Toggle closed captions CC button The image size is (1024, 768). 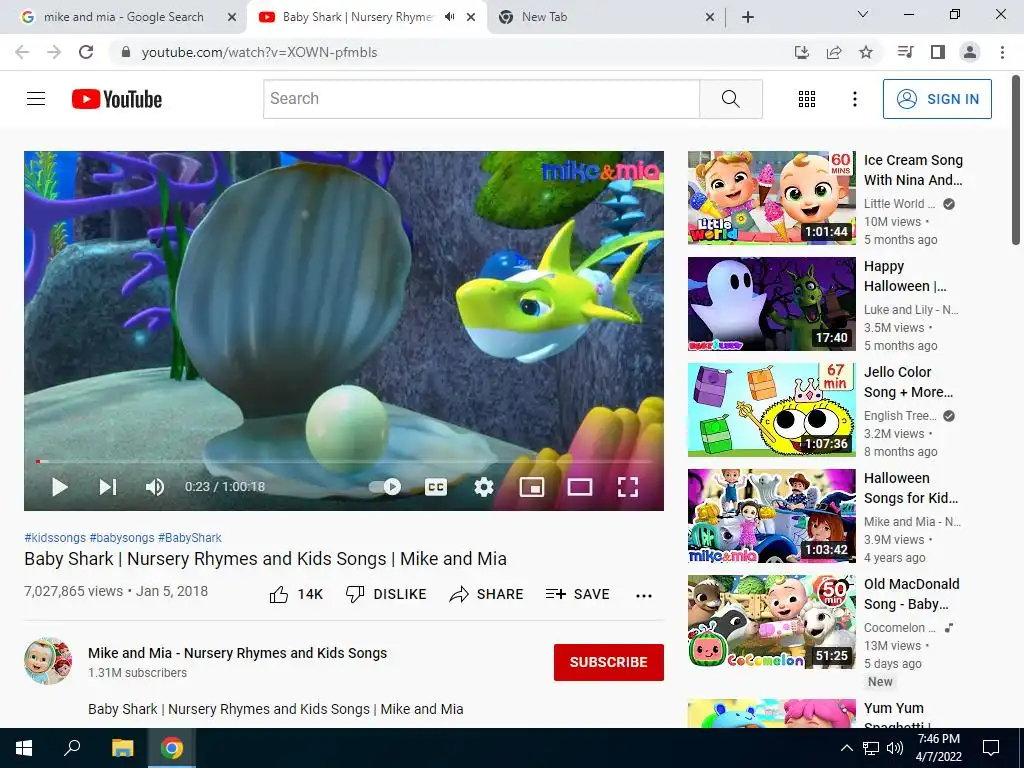click(436, 487)
